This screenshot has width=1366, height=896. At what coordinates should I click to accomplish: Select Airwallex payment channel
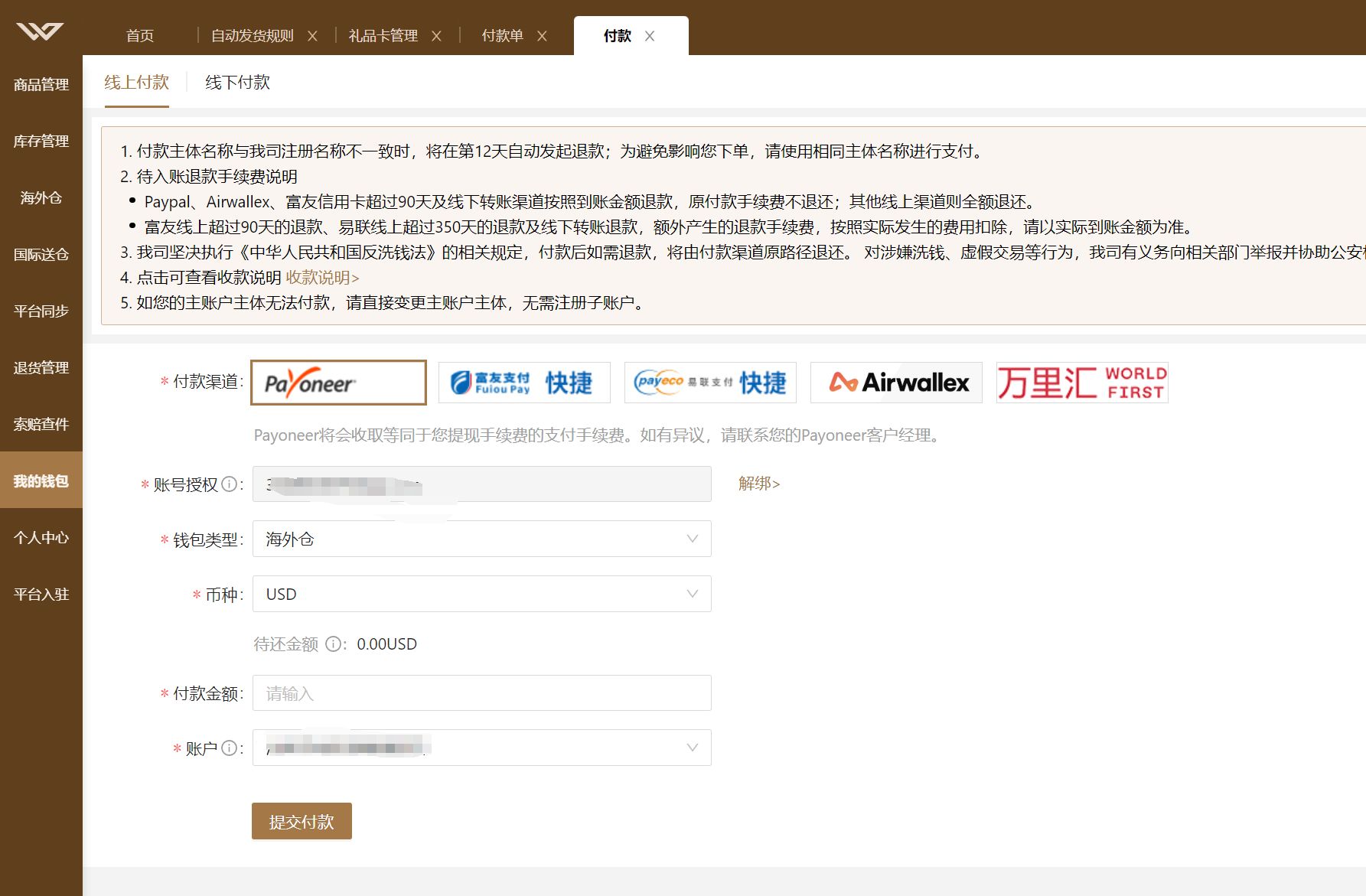pos(896,383)
